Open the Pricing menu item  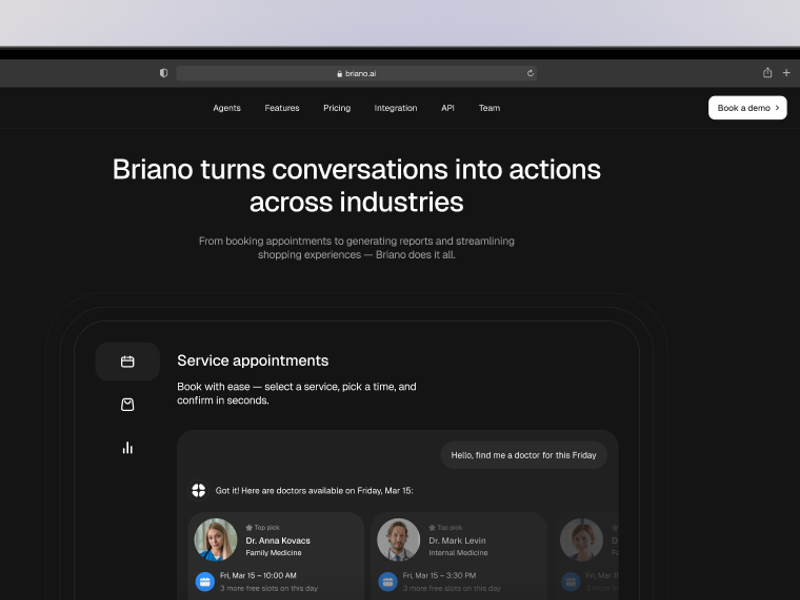[x=337, y=107]
